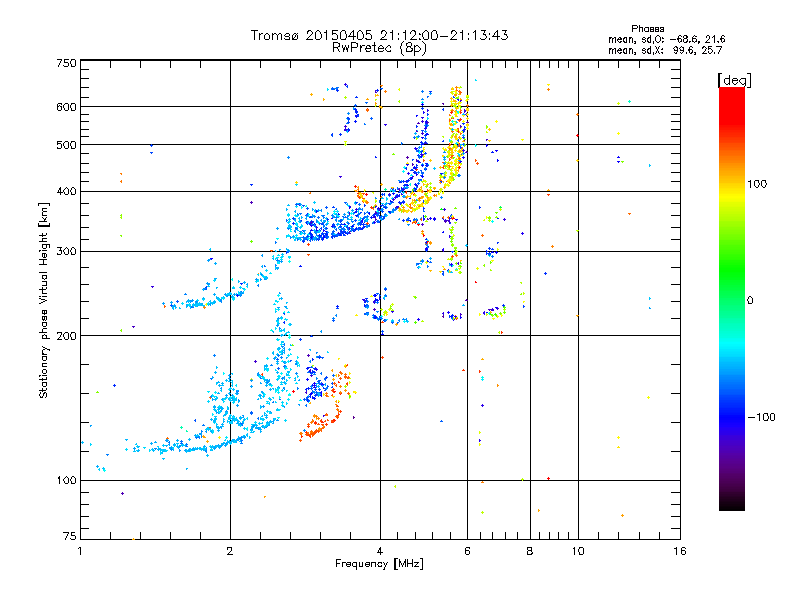Click the '75' y-axis tick label
This screenshot has height=600, width=800.
70,536
